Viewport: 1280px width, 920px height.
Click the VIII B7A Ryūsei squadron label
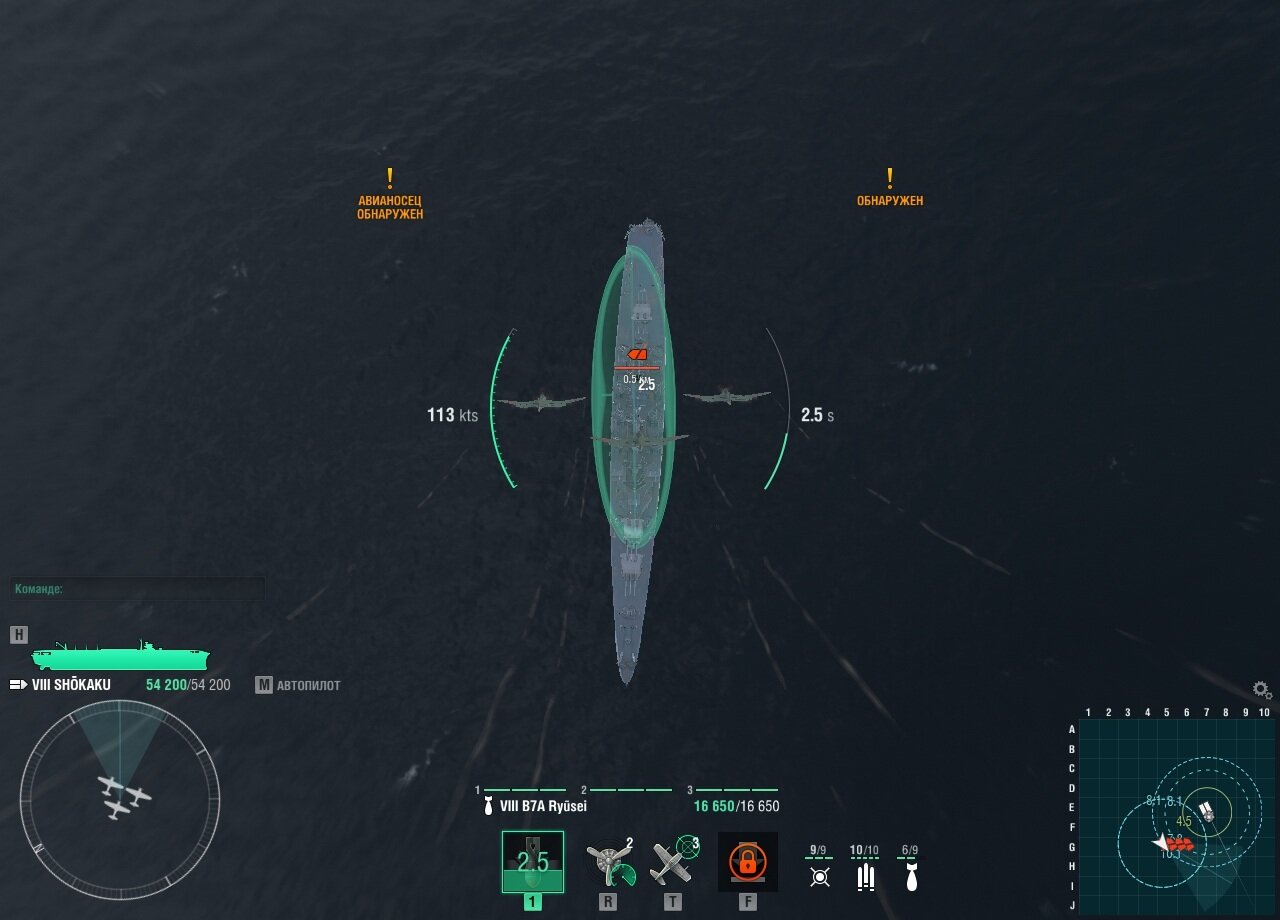543,806
